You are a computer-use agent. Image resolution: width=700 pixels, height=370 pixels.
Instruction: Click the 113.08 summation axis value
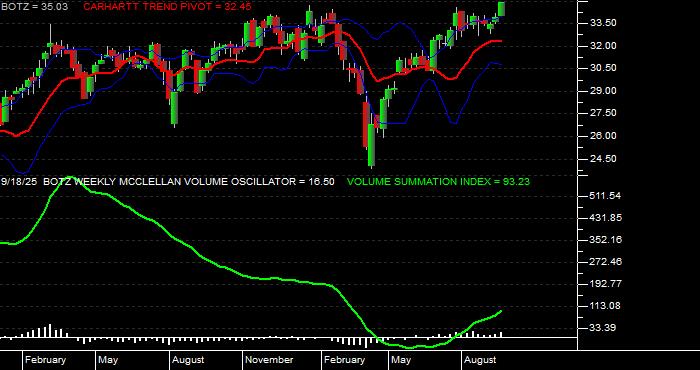(x=605, y=306)
